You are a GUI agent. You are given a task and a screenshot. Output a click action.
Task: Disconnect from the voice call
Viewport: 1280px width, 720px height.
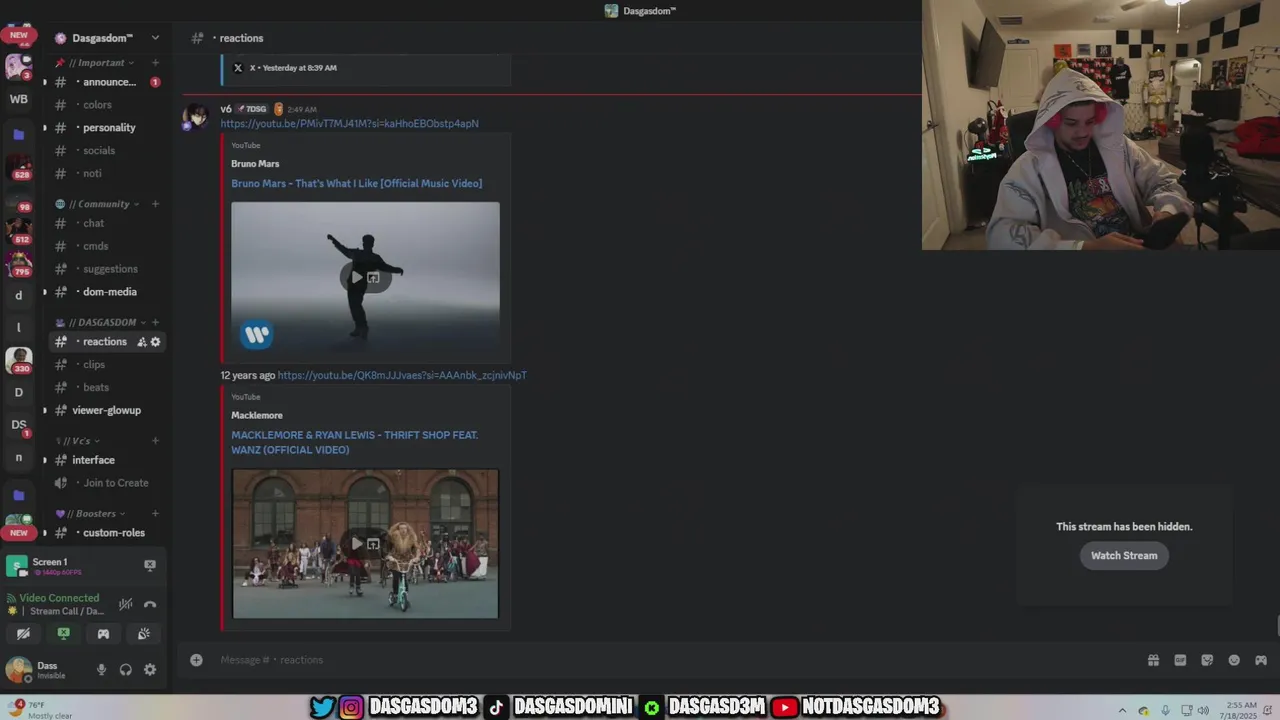pyautogui.click(x=150, y=604)
